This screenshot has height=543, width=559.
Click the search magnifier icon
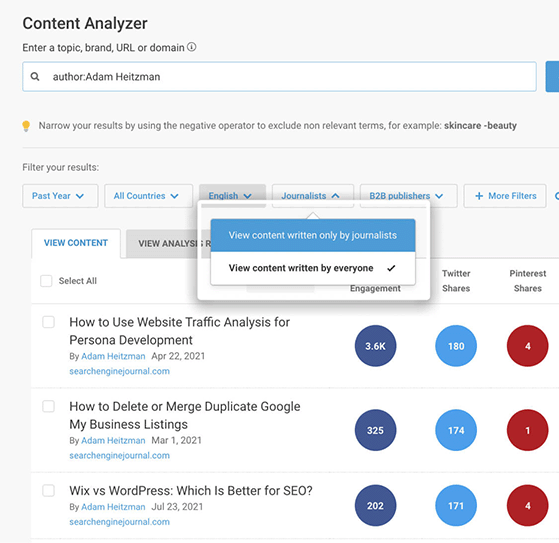click(x=35, y=76)
